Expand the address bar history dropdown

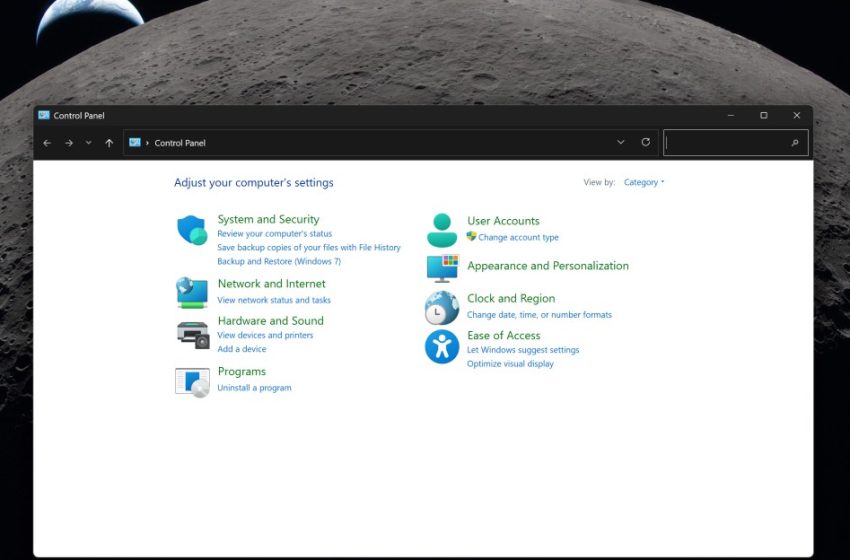[621, 142]
